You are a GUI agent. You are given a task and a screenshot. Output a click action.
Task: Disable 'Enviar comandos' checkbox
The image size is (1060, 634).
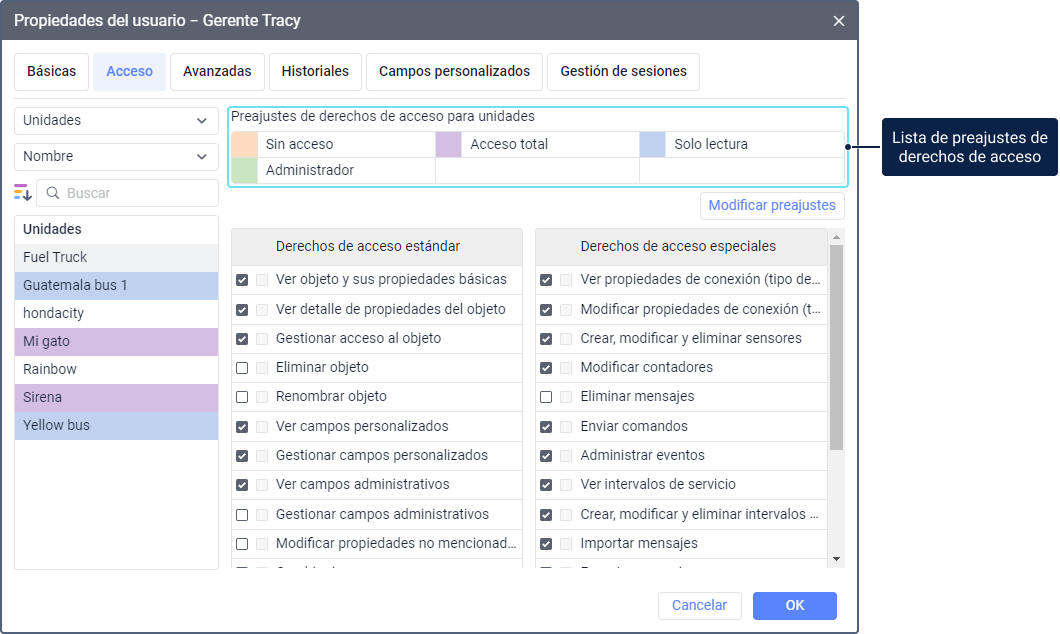546,427
